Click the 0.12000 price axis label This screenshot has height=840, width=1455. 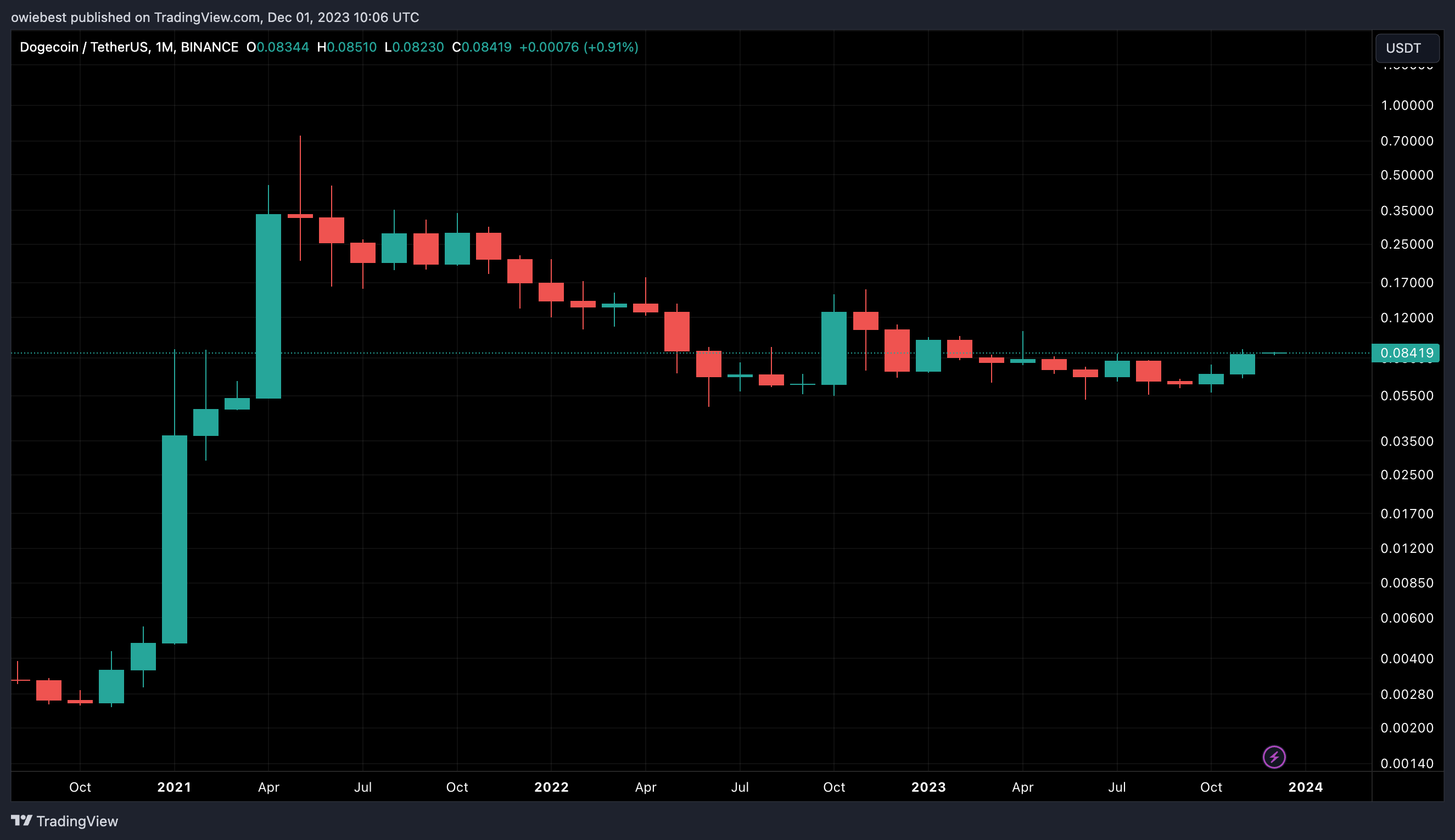point(1407,318)
